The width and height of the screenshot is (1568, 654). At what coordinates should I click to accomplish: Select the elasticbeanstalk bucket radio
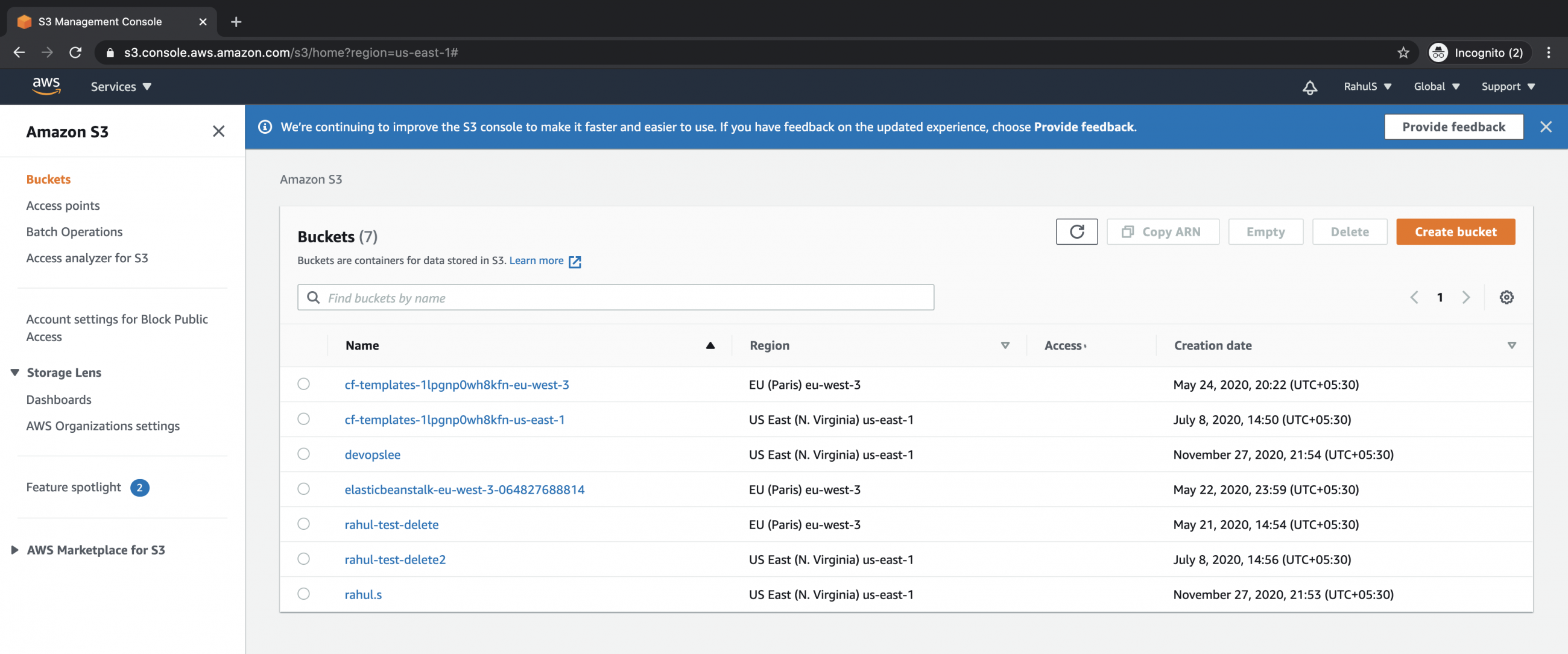point(303,489)
